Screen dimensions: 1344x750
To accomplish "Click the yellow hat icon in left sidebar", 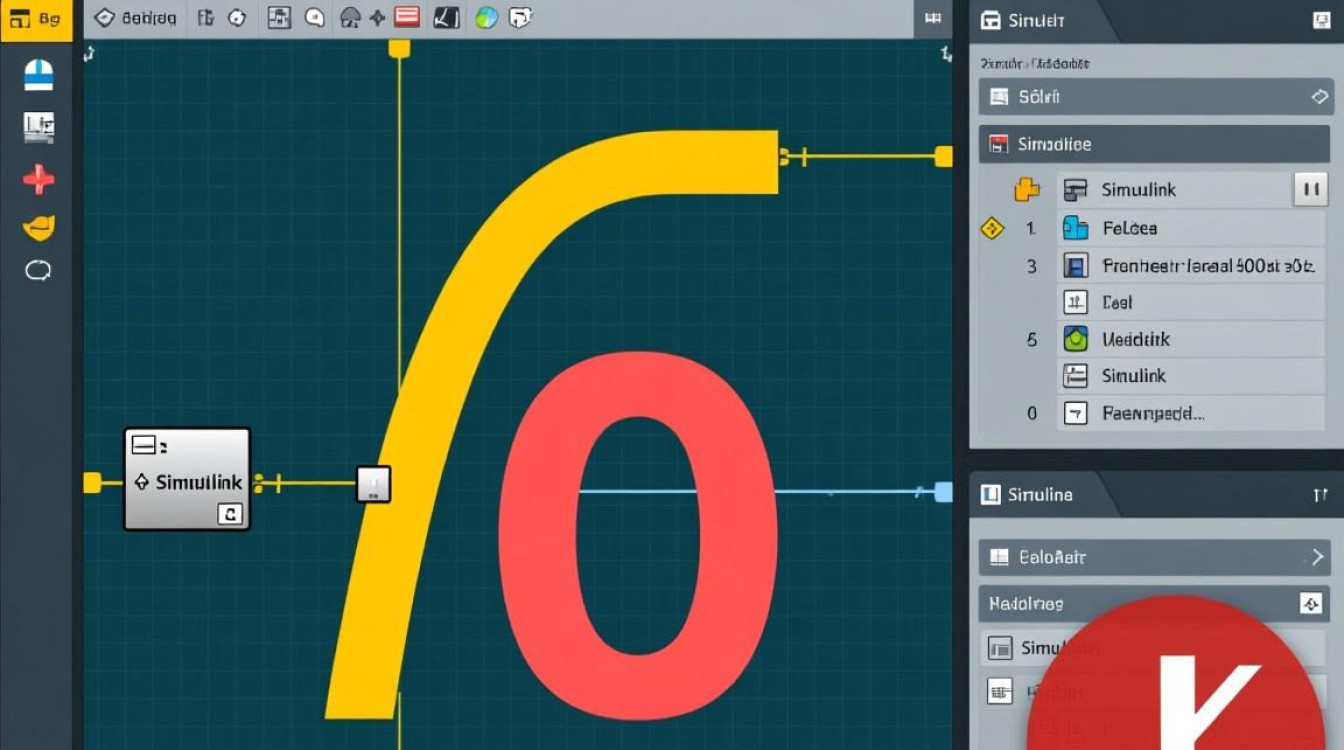I will [38, 228].
